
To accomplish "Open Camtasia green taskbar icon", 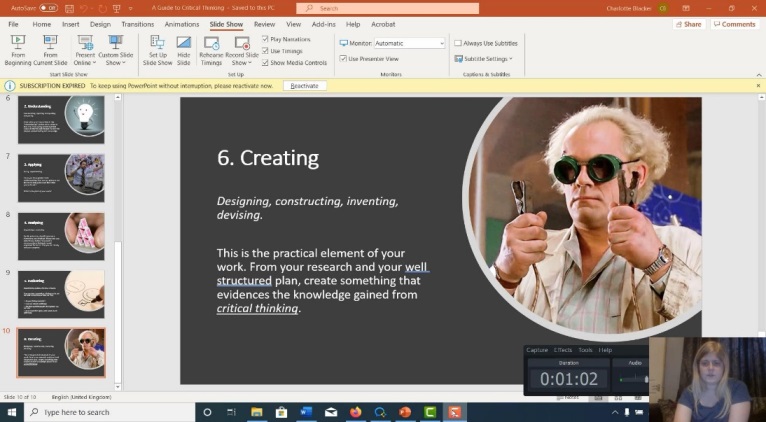I will pyautogui.click(x=430, y=412).
